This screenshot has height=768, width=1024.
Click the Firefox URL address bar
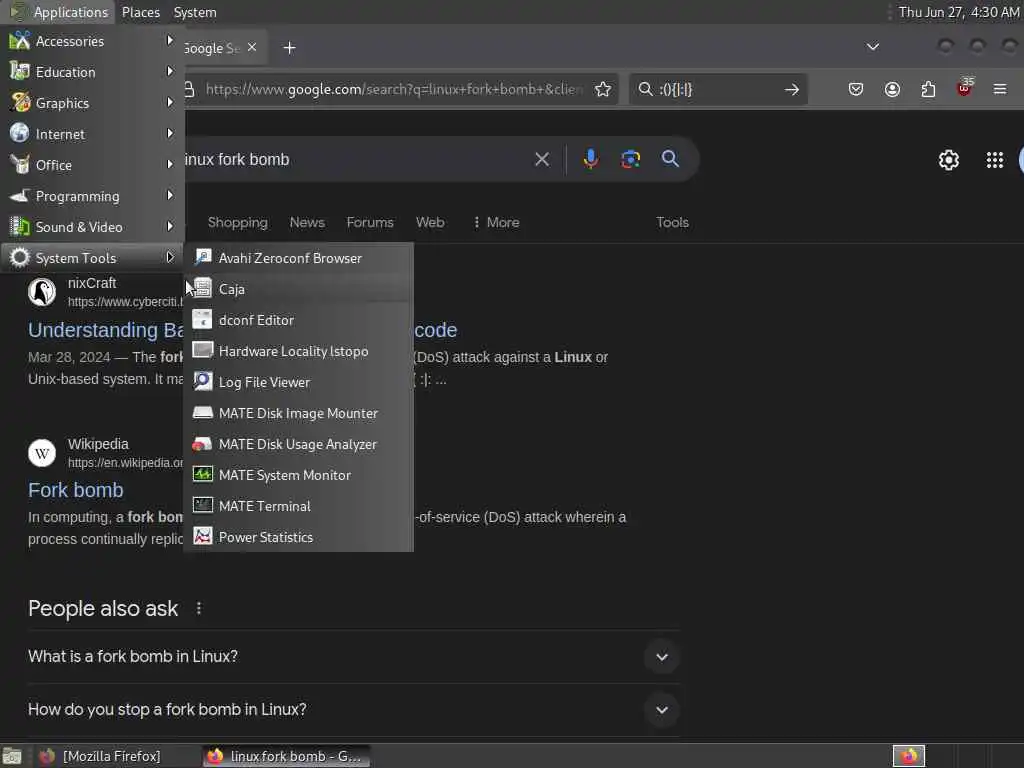392,89
